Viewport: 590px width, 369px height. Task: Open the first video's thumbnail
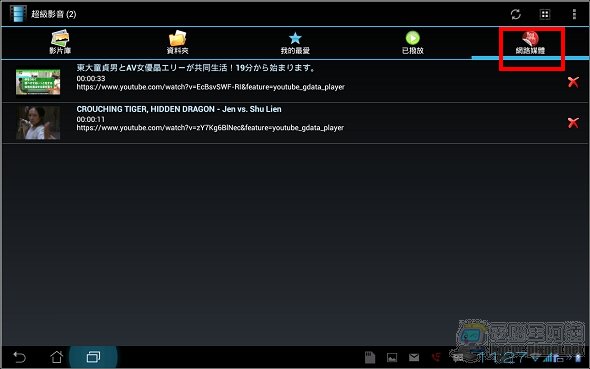38,82
